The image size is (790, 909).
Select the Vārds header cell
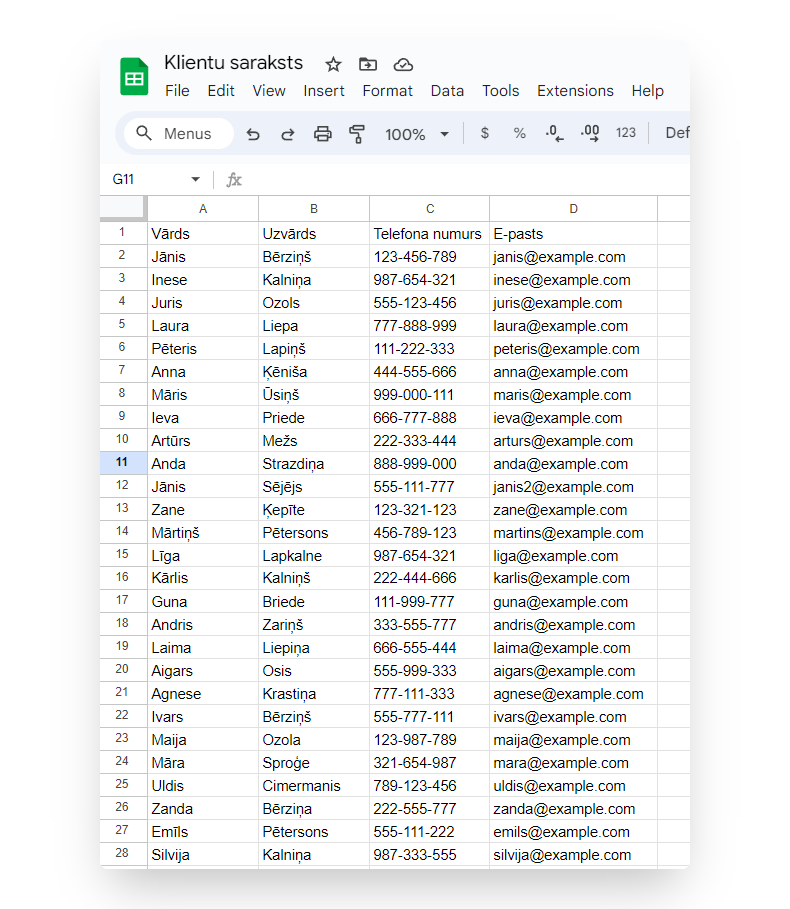coord(203,234)
